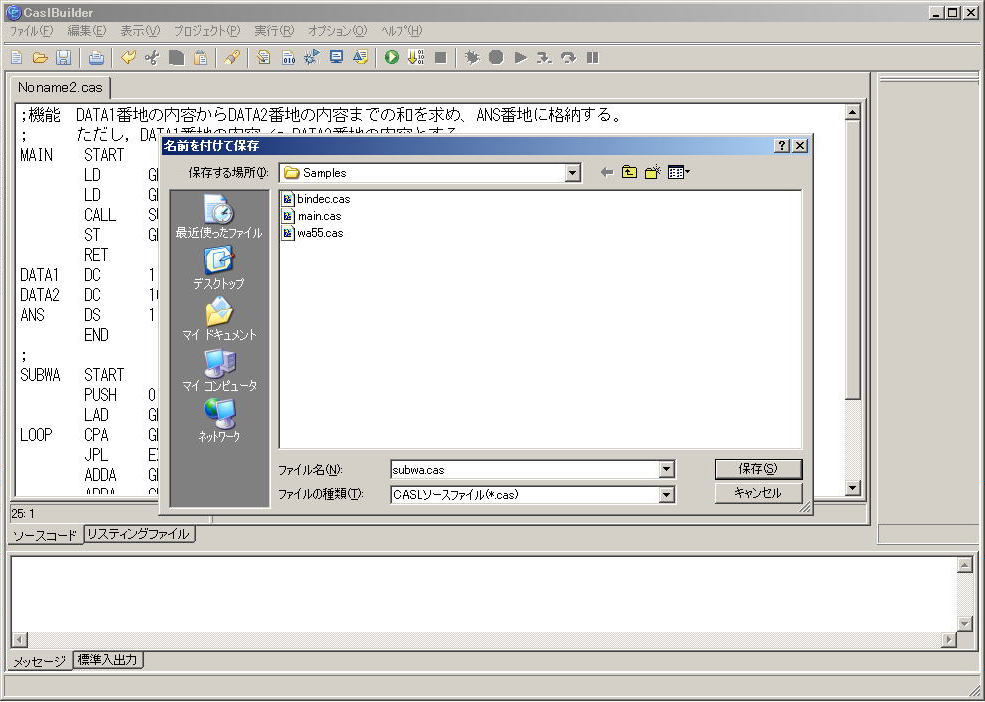Viewport: 985px width, 702px height.
Task: Click the キャンセル cancel button
Action: 758,493
